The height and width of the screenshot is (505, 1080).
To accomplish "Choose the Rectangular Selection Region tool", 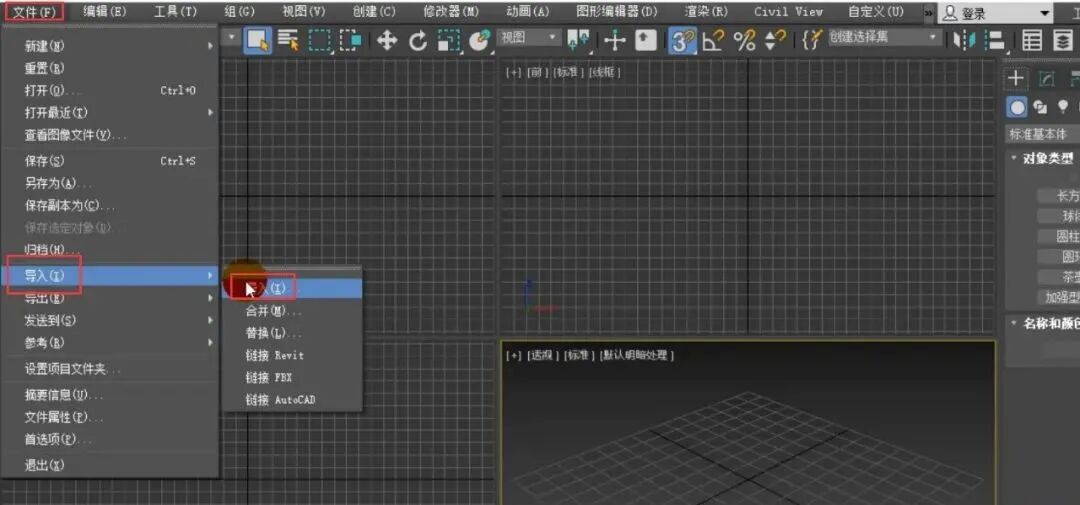I will coord(319,41).
